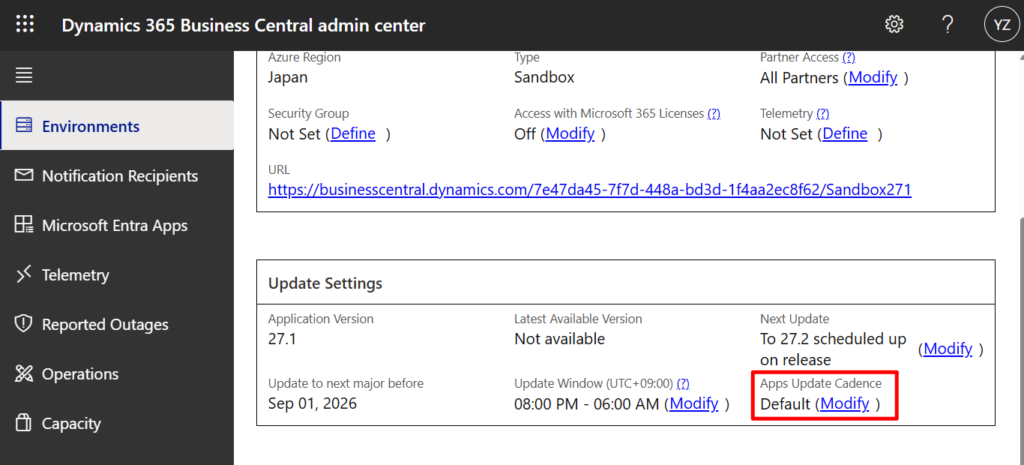Collapse the sidebar with hamburger icon
1024x465 pixels.
coord(24,76)
